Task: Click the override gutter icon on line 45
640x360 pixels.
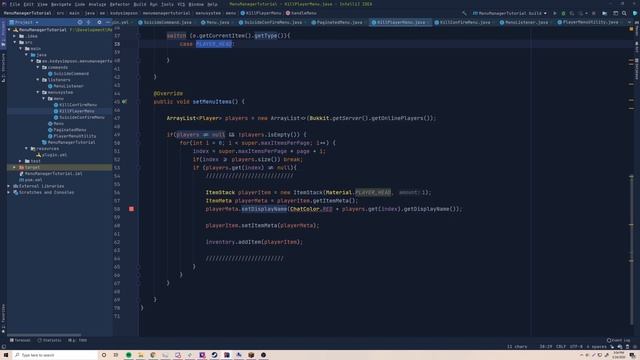Action: 124,102
